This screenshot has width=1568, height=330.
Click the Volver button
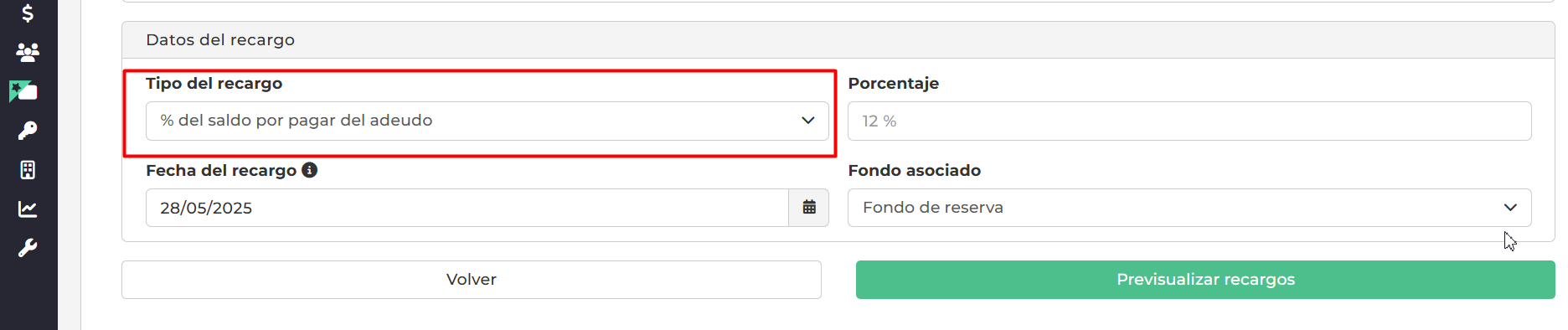[x=472, y=280]
